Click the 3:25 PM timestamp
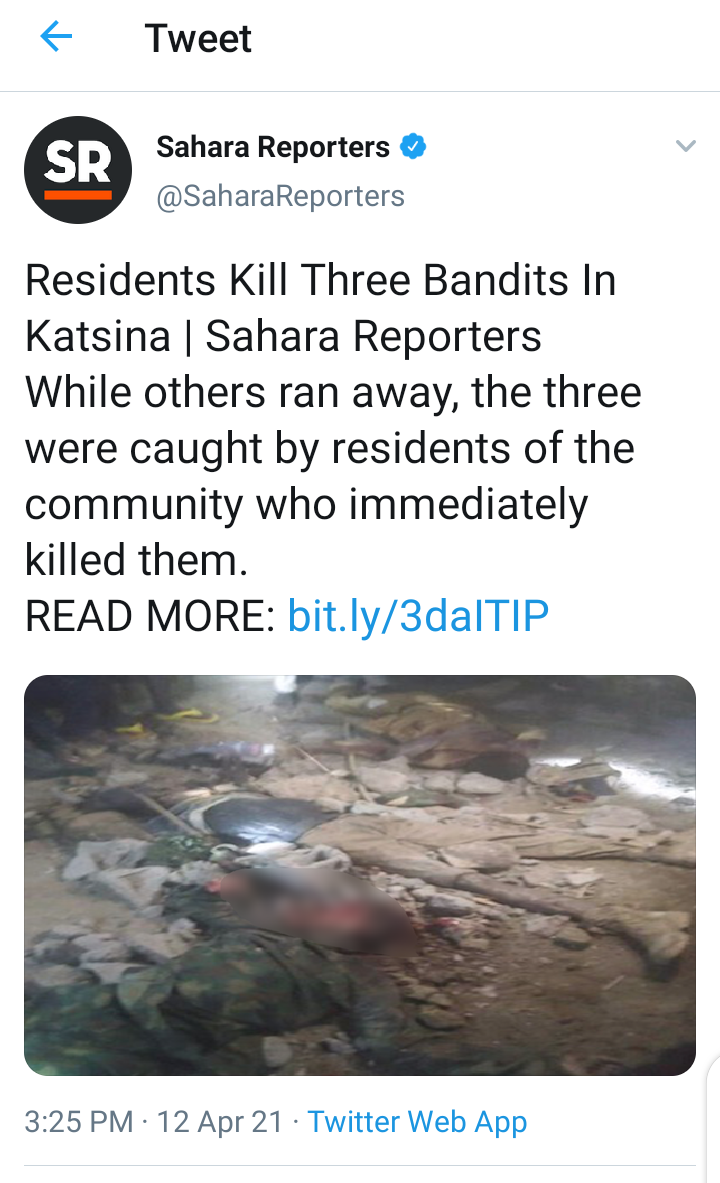 (x=78, y=1121)
